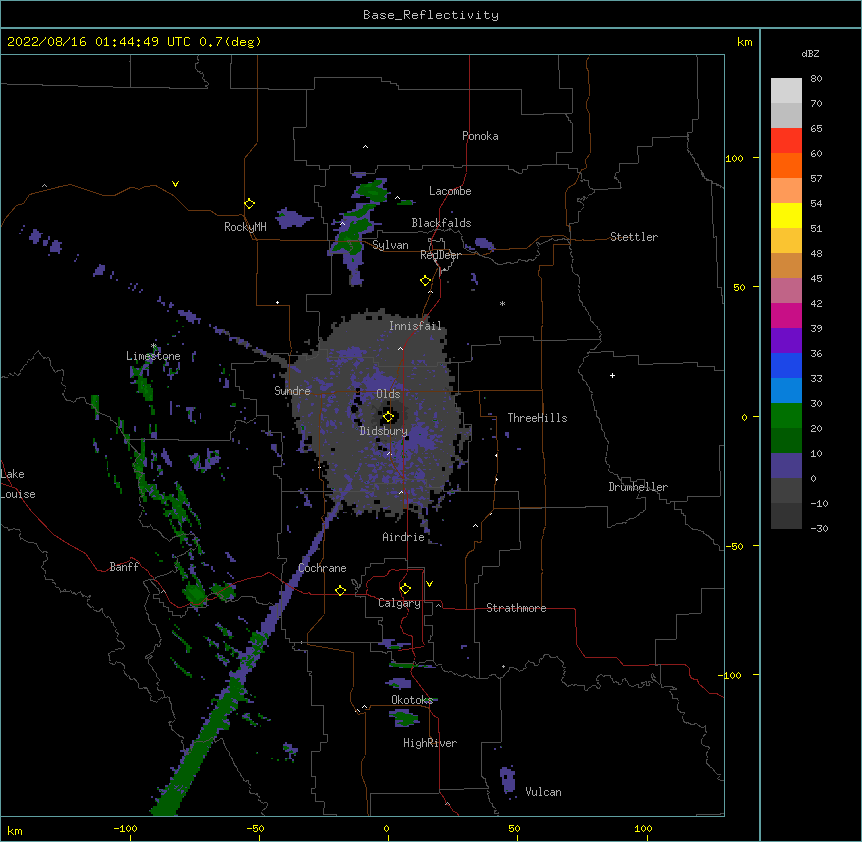Image resolution: width=862 pixels, height=842 pixels.
Task: Click the Innisfail label
Action: [415, 326]
